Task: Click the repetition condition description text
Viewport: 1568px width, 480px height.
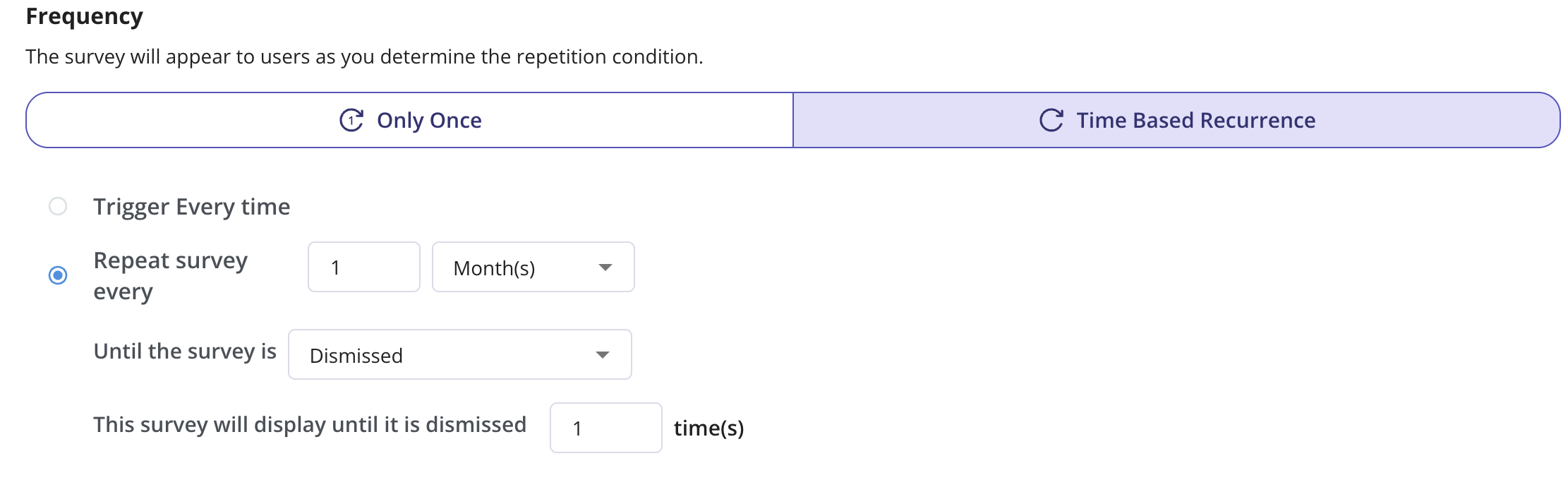Action: point(364,56)
